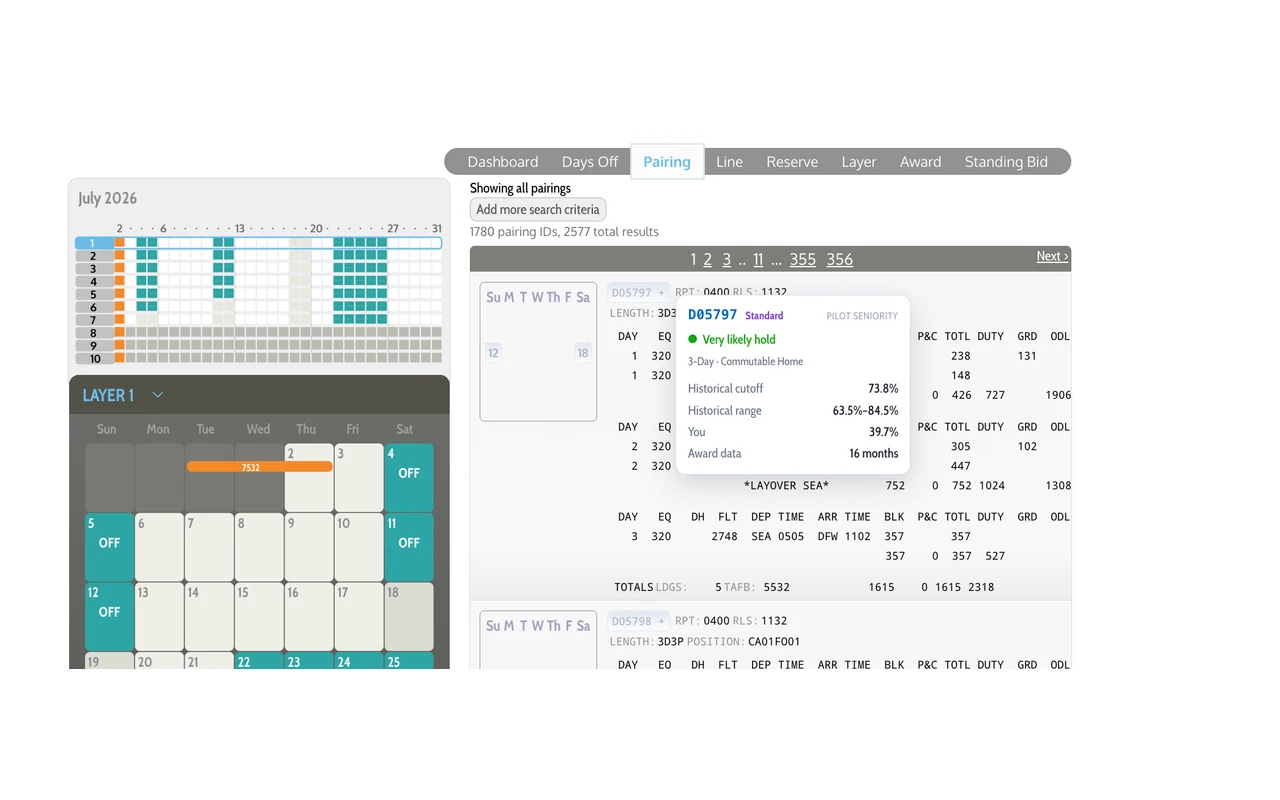Screen dimensions: 1280x800
Task: Select layer 1 row in July overview
Action: pos(258,243)
